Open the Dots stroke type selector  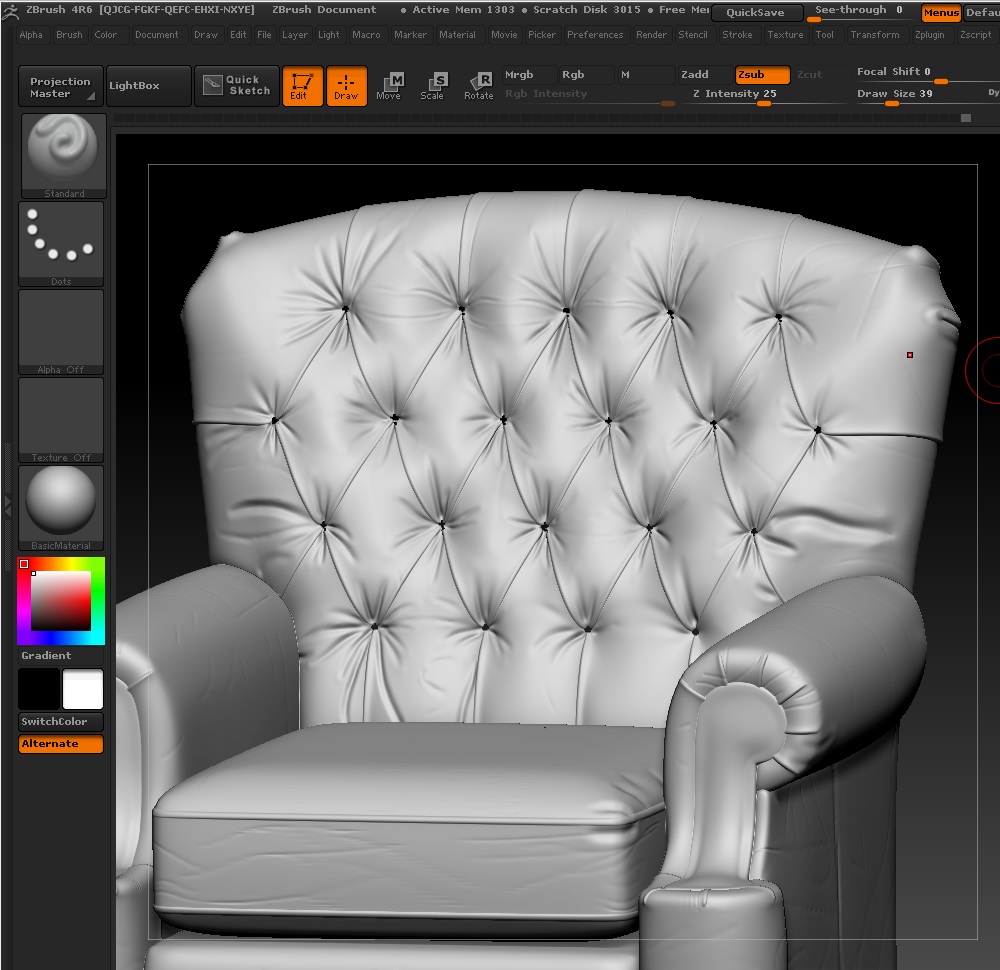pos(62,242)
